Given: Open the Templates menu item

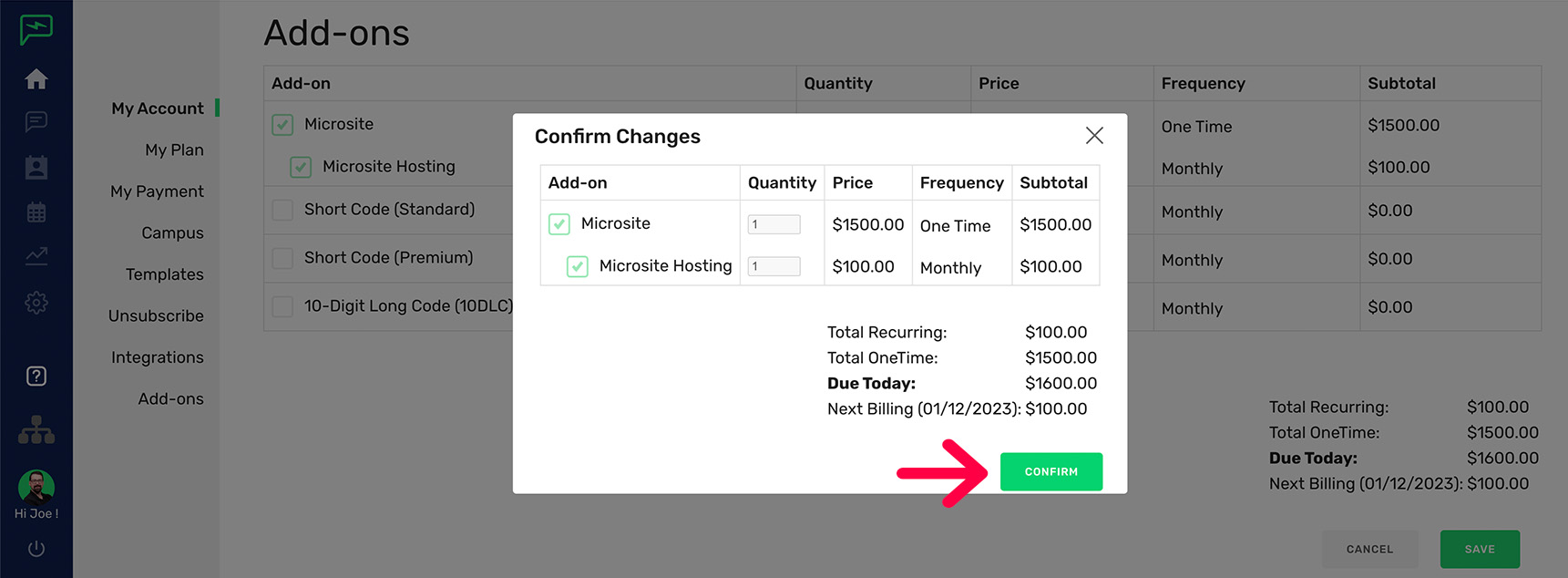Looking at the screenshot, I should point(165,274).
